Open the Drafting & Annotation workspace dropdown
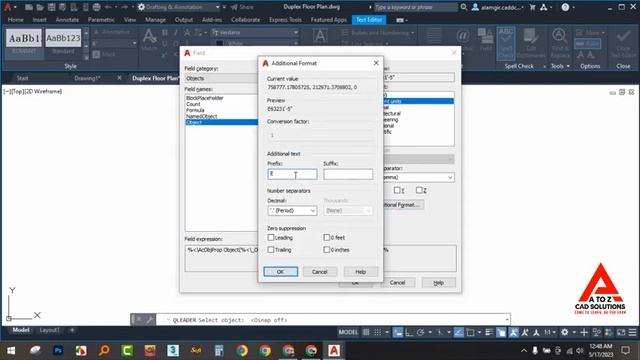This screenshot has width=640, height=360. click(217, 7)
